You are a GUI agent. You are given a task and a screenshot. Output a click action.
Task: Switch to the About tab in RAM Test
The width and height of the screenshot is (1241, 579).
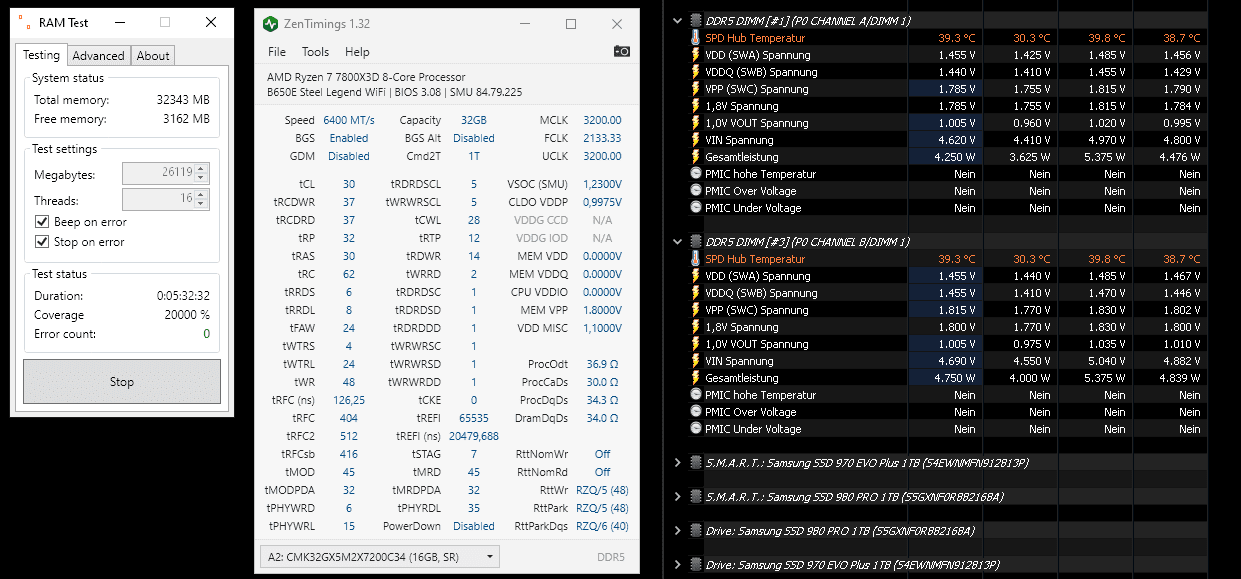click(x=152, y=56)
